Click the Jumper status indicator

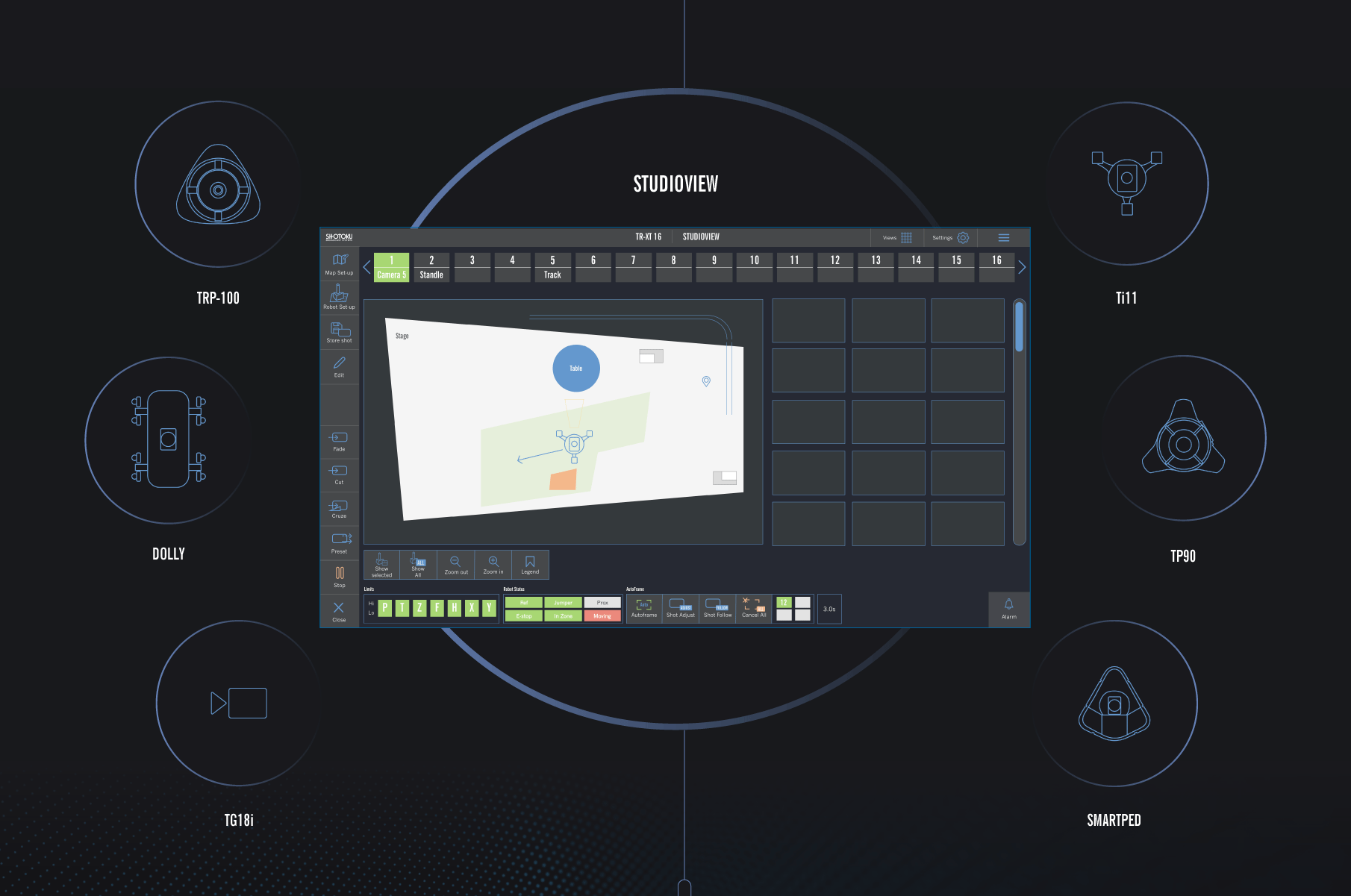(x=563, y=602)
